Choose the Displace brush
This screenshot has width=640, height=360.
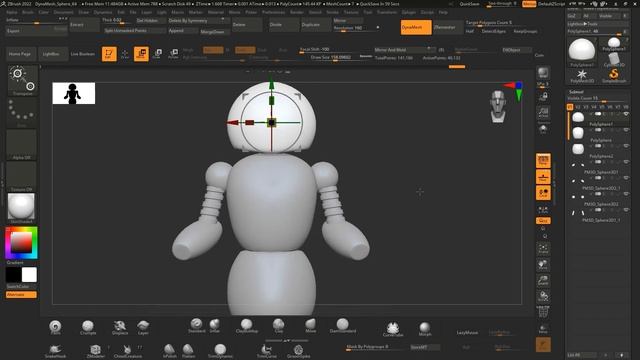click(x=120, y=327)
